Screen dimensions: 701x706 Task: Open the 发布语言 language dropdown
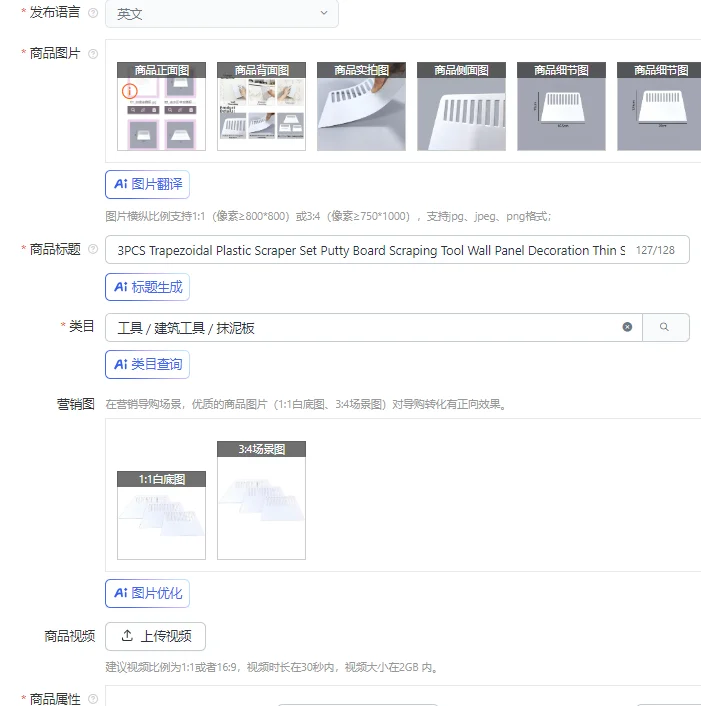click(222, 14)
